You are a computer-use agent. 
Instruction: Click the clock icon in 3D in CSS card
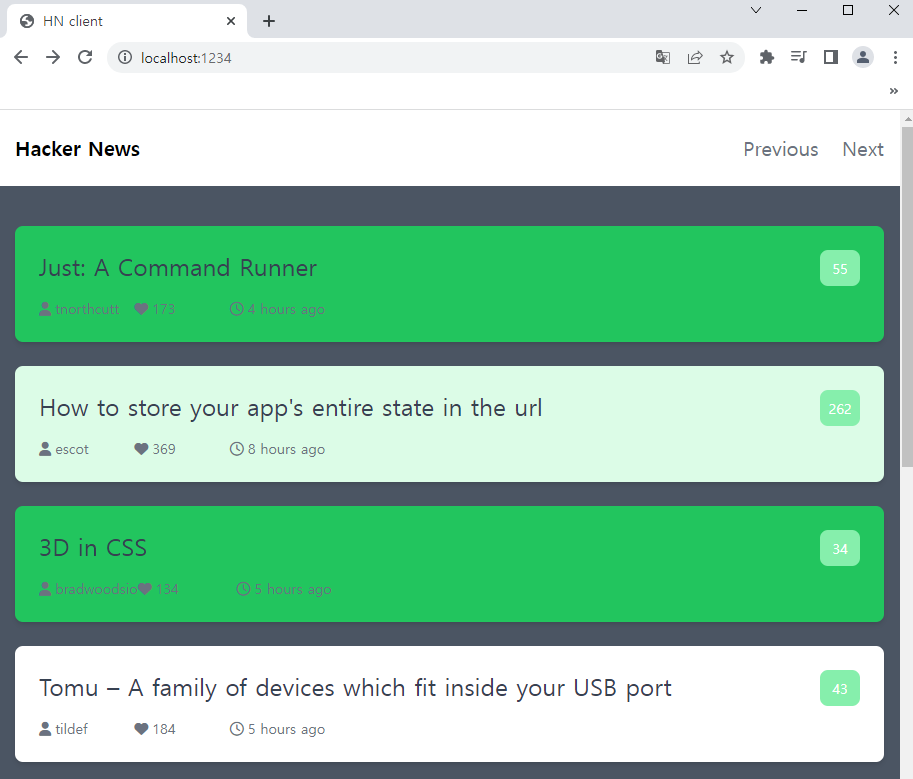(x=243, y=589)
